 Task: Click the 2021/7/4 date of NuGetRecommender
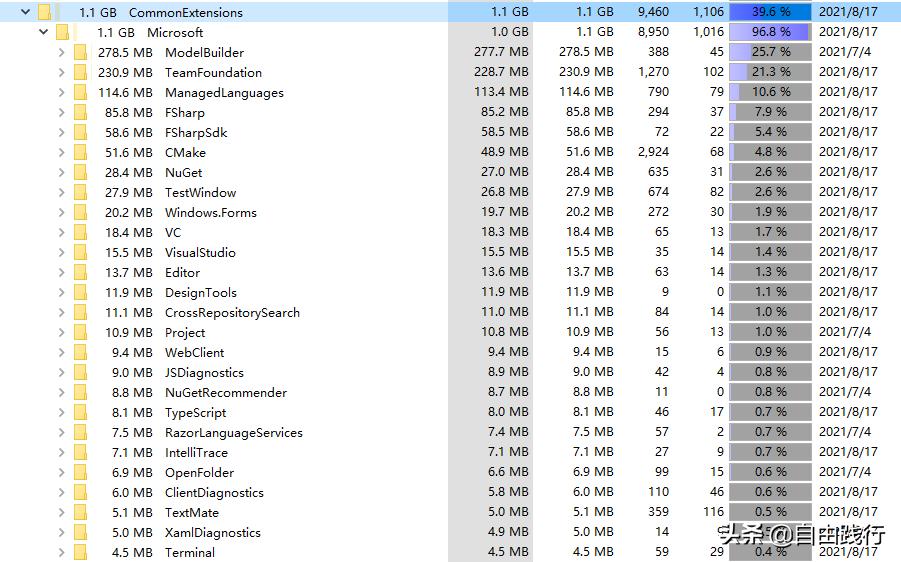pos(845,391)
